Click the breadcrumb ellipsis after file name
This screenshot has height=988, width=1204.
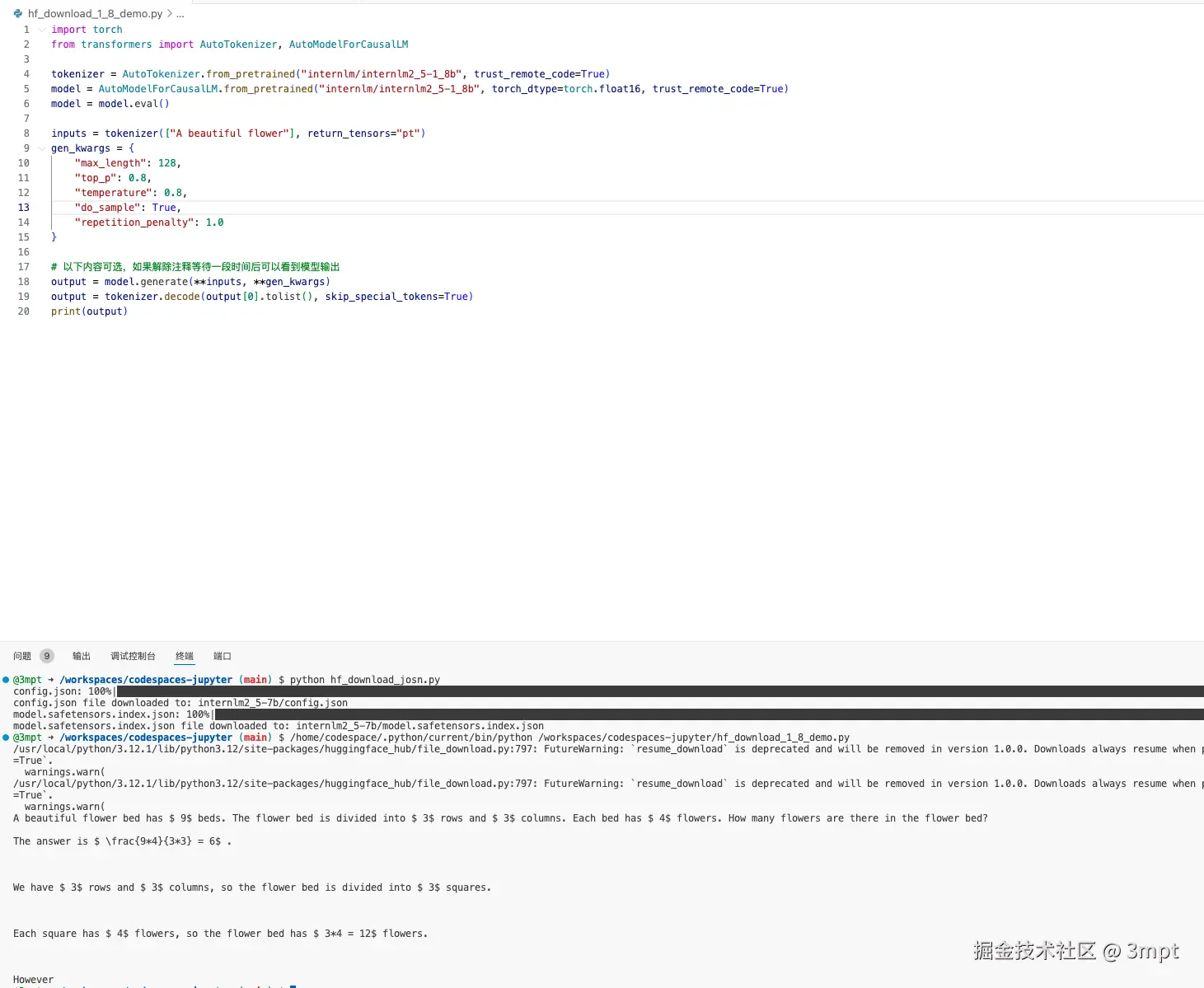(180, 14)
